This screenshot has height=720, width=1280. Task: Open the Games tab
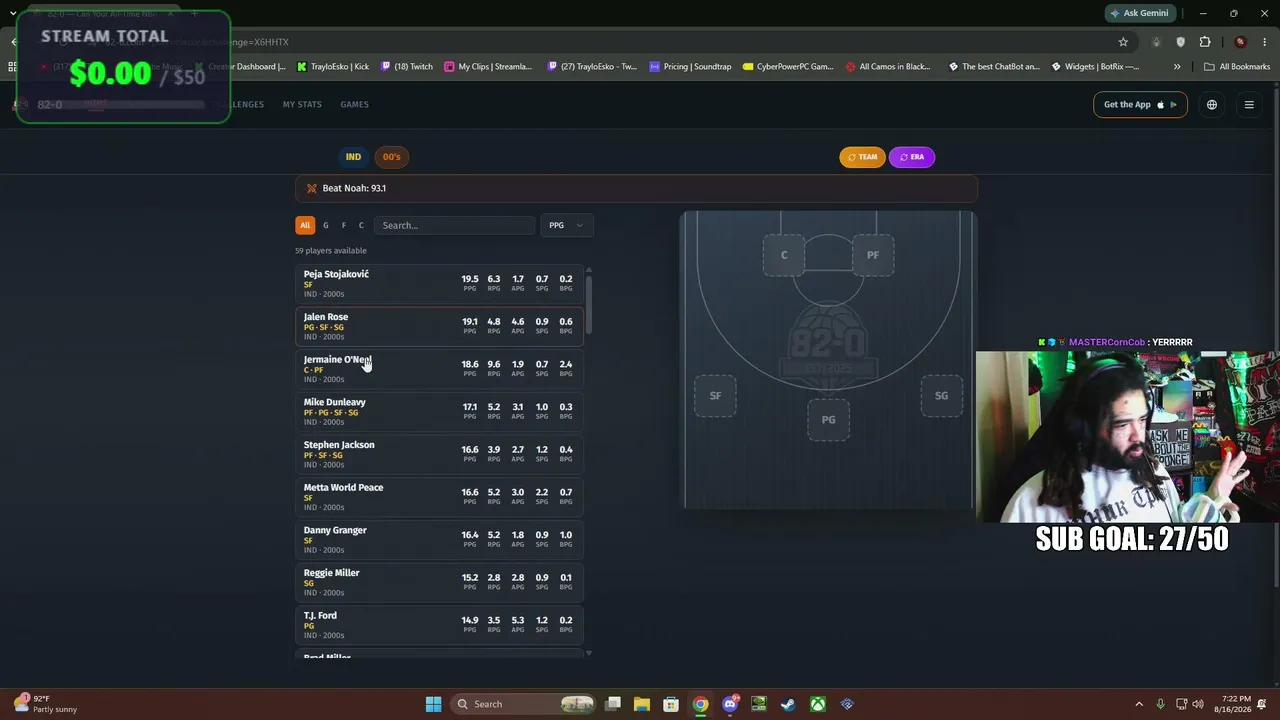click(x=354, y=104)
